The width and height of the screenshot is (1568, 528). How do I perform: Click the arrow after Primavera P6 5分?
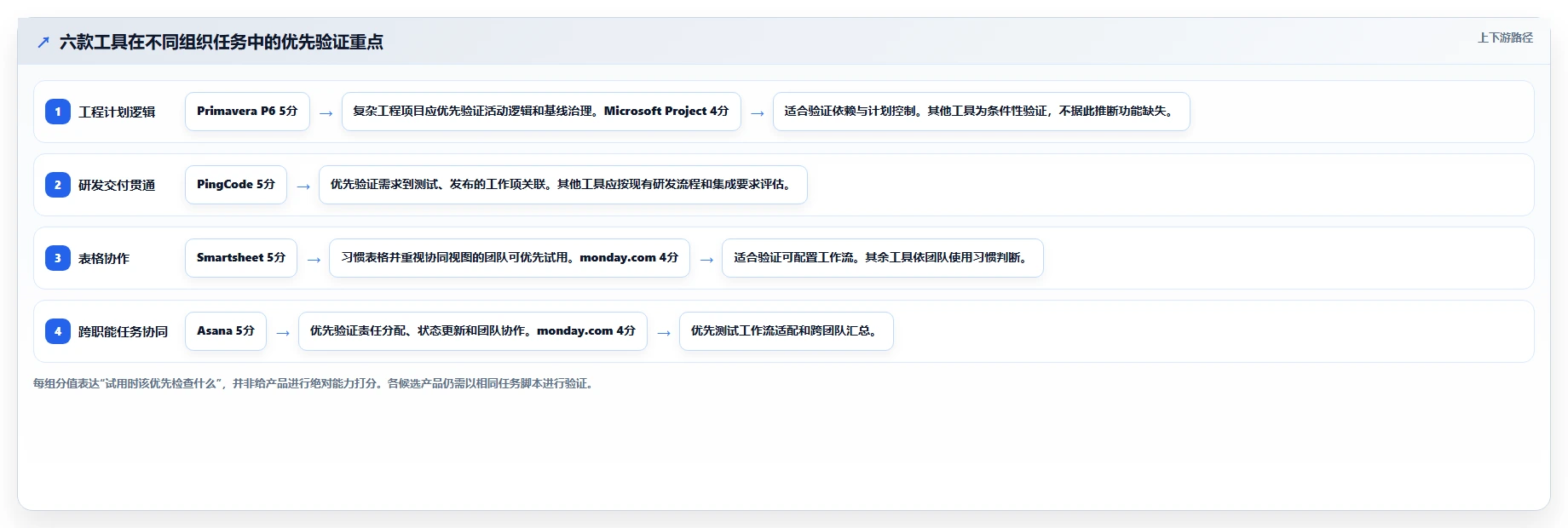pos(326,112)
